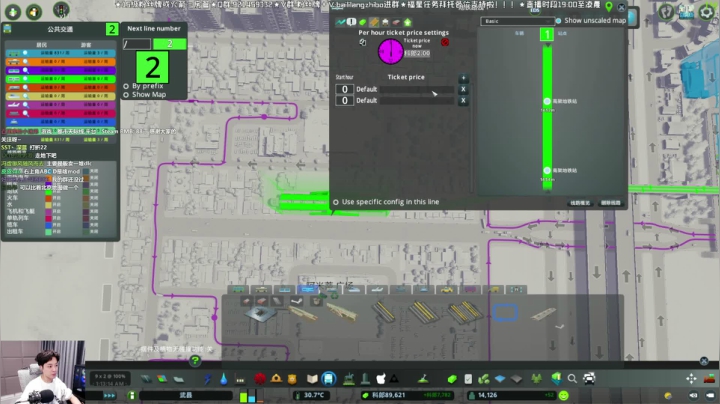This screenshot has width=720, height=404.
Task: Remove the second Default ticket price row
Action: point(463,100)
